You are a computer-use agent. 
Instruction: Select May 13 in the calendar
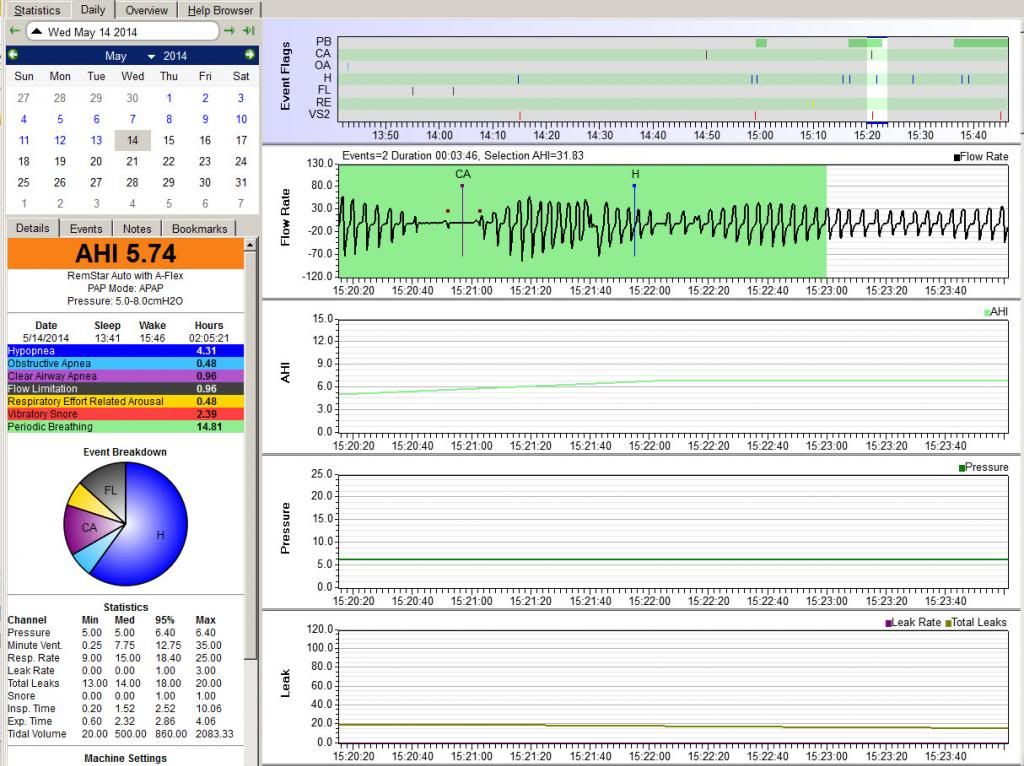[96, 140]
